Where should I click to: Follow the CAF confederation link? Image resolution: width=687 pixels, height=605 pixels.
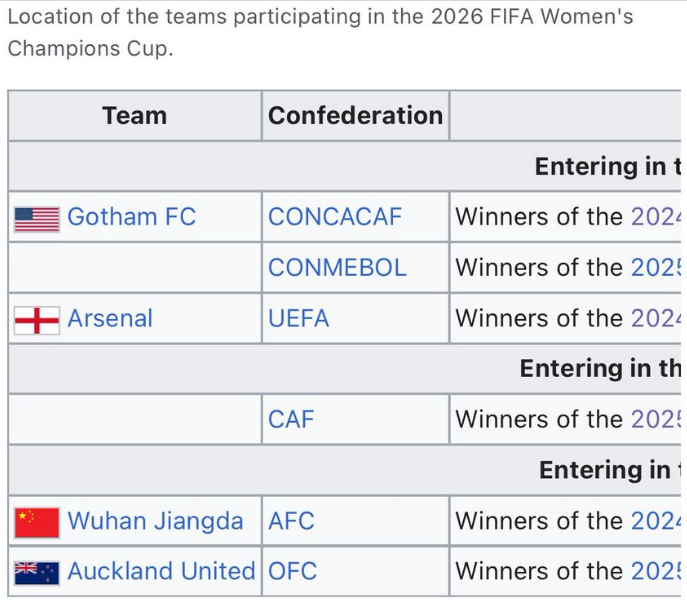[x=291, y=419]
